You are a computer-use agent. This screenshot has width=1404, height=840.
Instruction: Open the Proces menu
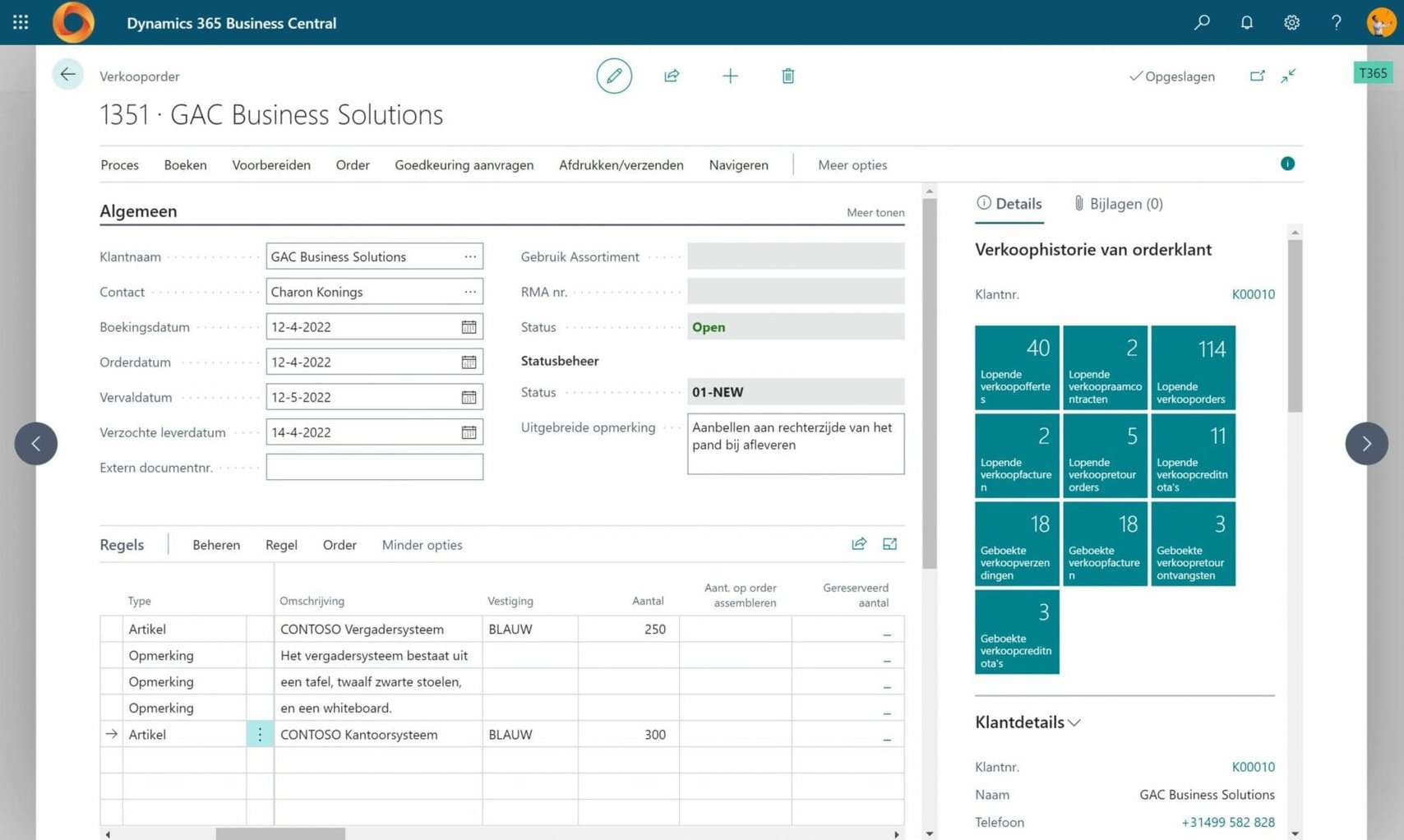119,164
